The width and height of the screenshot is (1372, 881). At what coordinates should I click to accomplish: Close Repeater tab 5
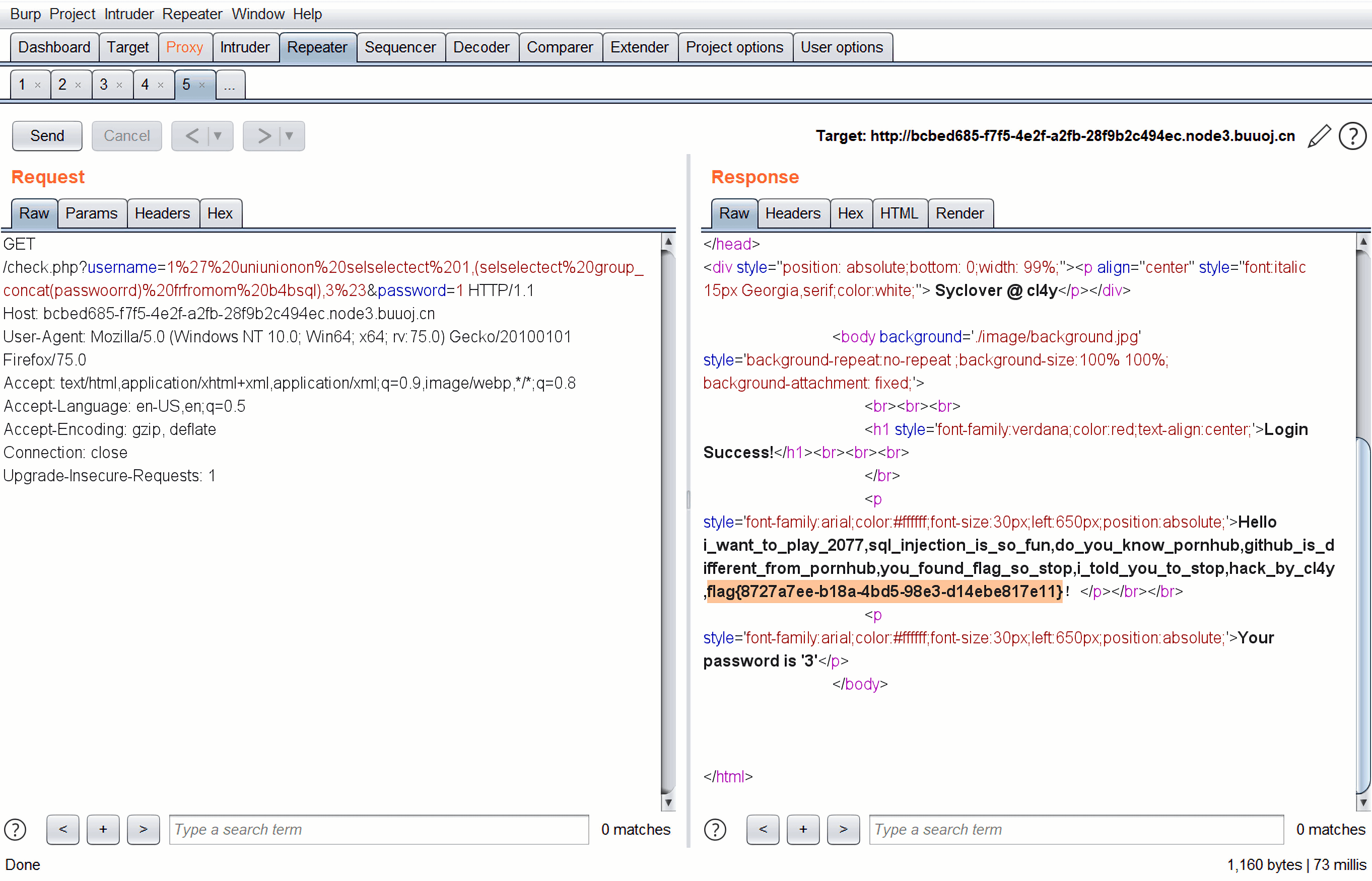(x=202, y=85)
